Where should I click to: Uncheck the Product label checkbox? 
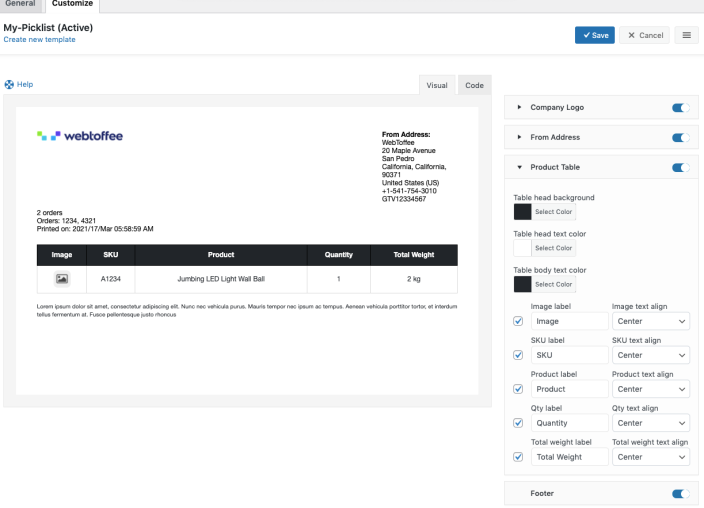[x=518, y=389]
